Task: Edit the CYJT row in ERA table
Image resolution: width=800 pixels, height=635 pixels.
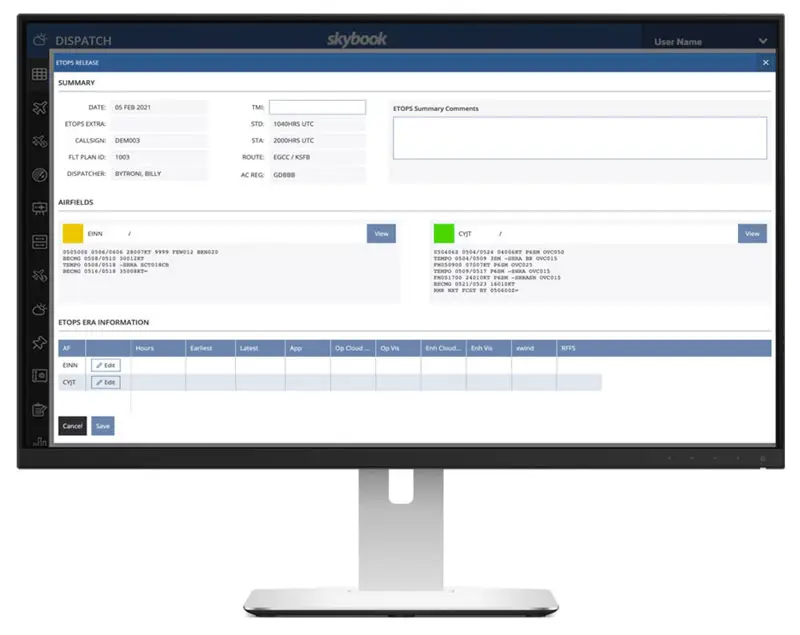Action: click(105, 382)
